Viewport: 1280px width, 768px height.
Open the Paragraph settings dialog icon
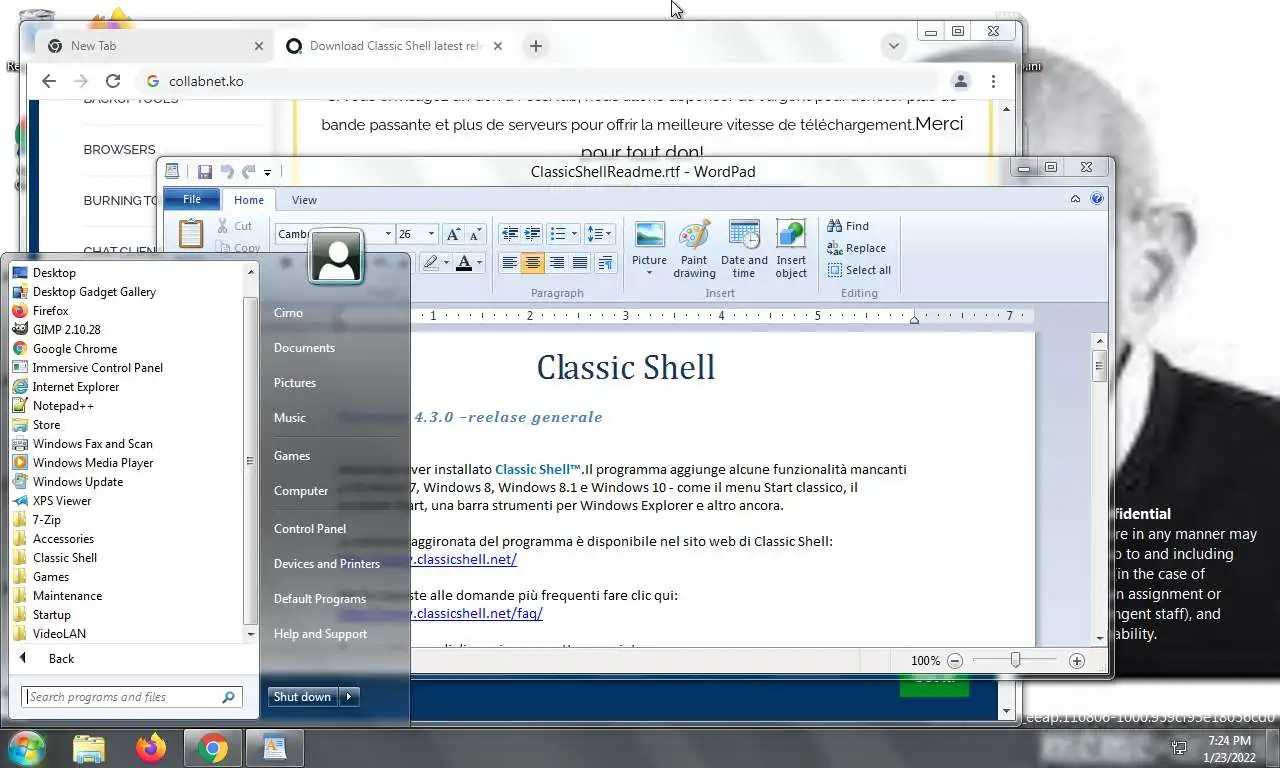(605, 263)
